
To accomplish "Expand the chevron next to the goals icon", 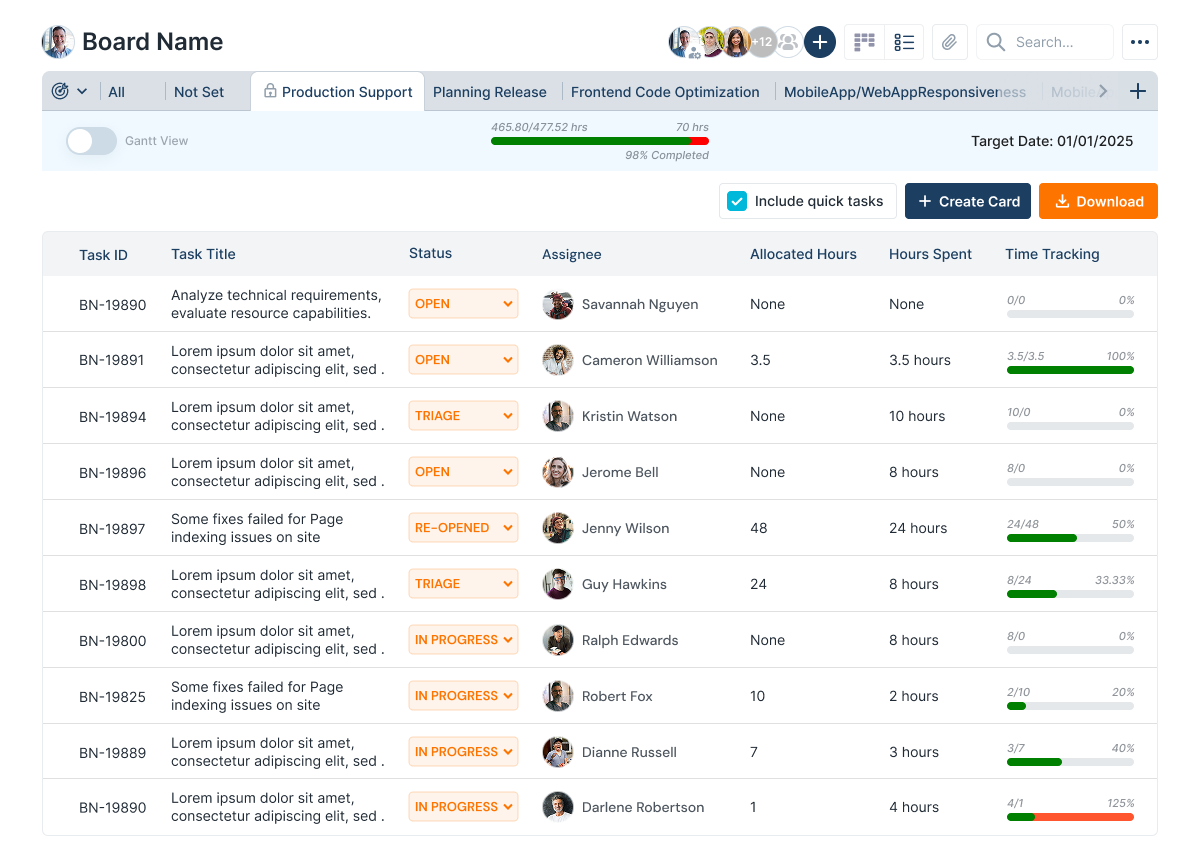I will [x=82, y=90].
